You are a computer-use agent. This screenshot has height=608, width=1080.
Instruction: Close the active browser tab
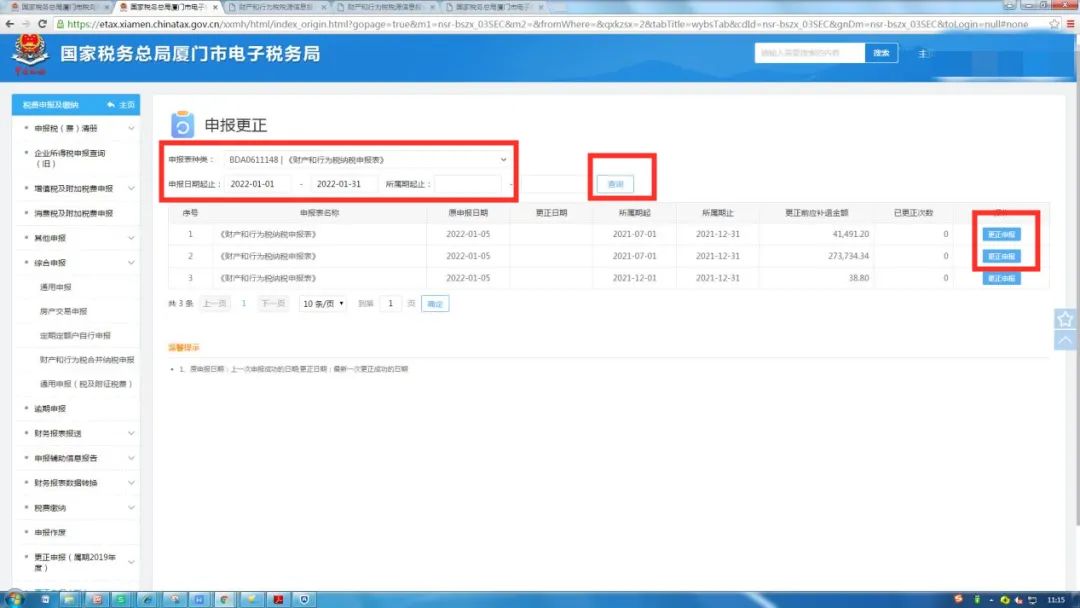coord(215,7)
